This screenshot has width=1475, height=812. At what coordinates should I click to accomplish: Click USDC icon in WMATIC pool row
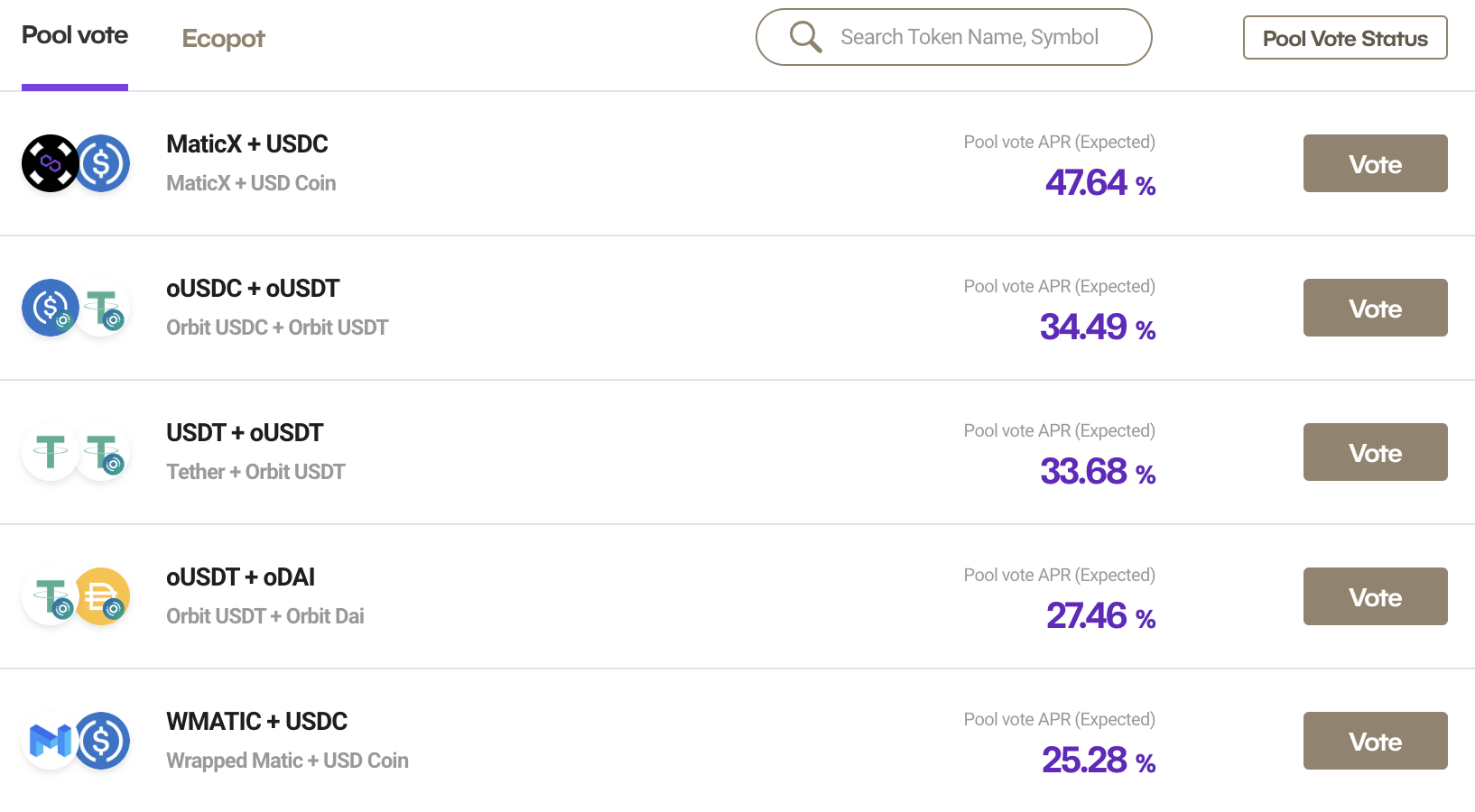click(x=102, y=741)
